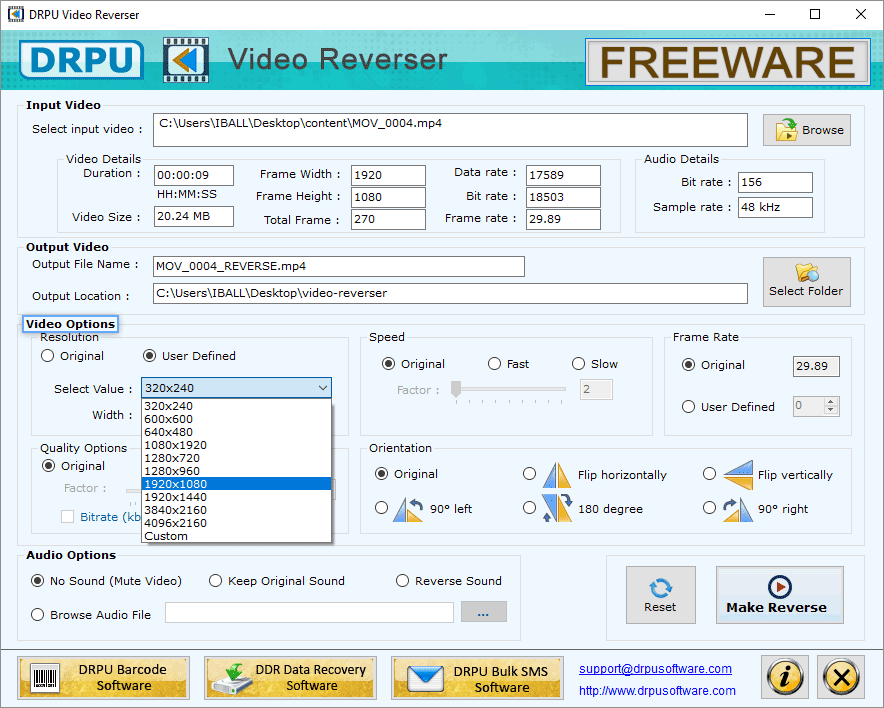
Task: Select the Keep Original Sound option
Action: 215,581
